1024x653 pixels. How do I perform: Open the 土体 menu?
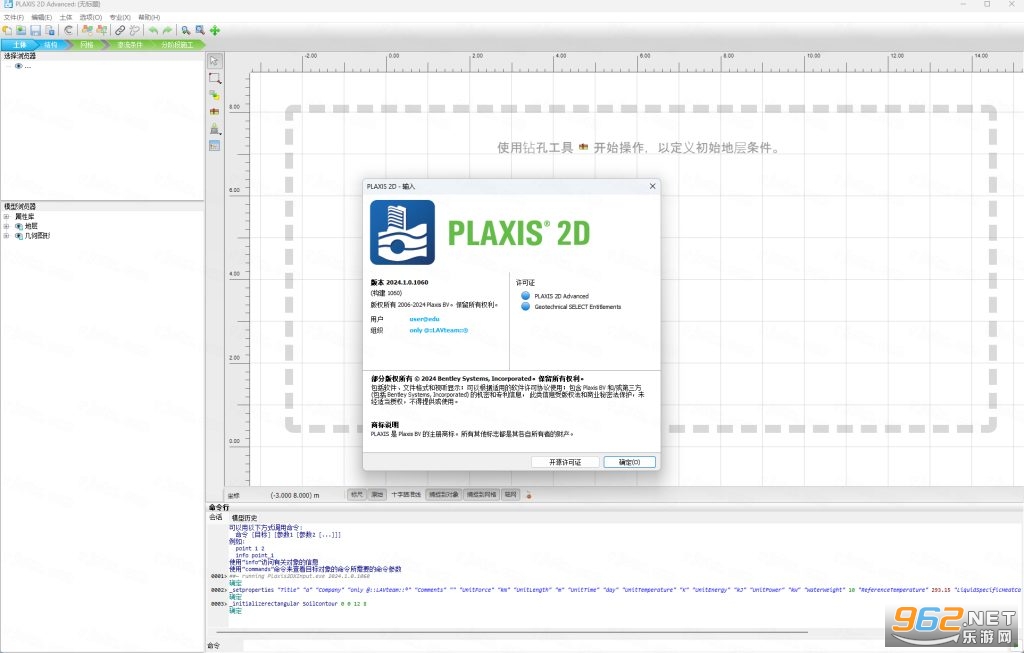coord(66,17)
